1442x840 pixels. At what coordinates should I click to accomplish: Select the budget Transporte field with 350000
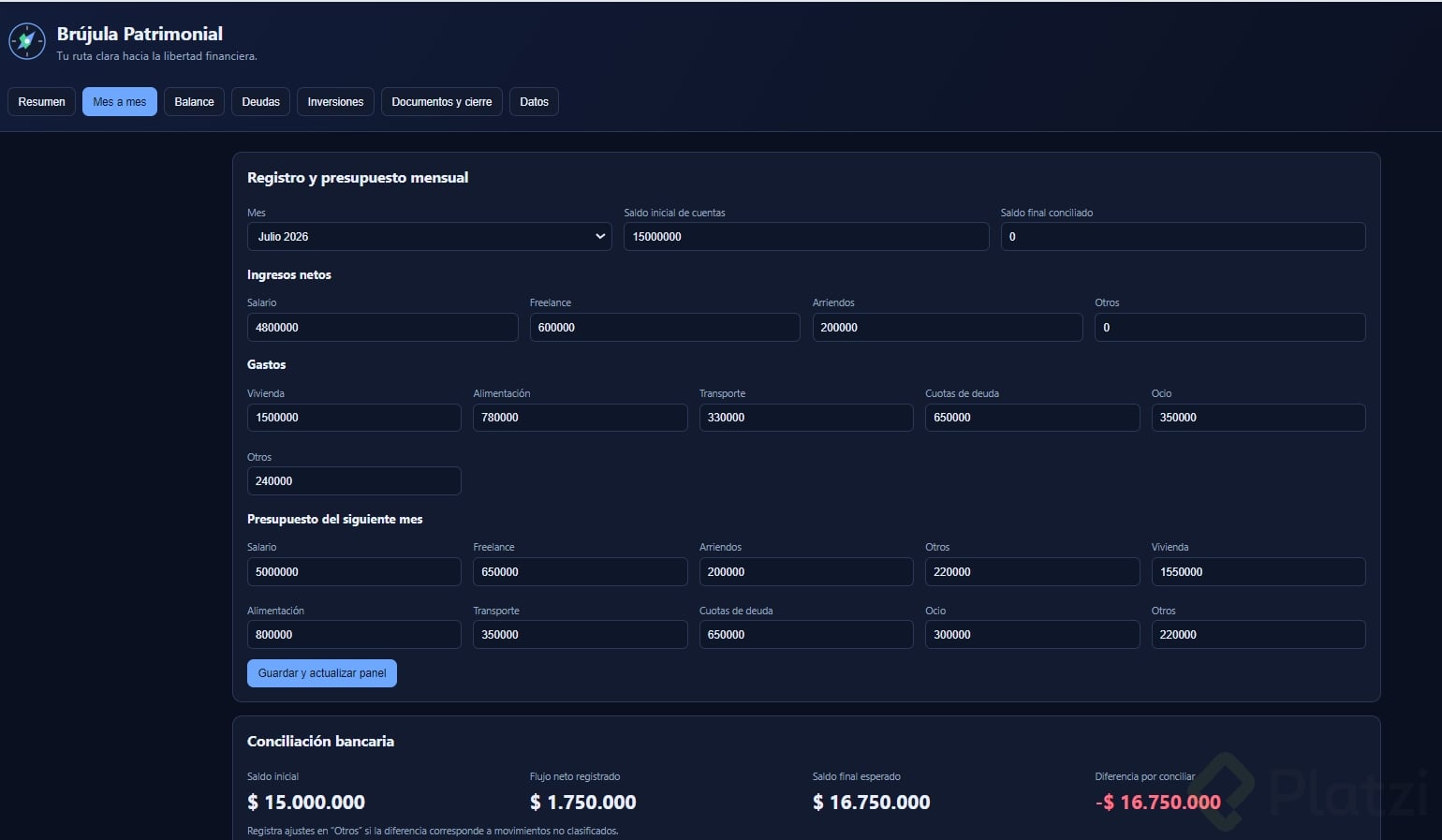tap(580, 635)
